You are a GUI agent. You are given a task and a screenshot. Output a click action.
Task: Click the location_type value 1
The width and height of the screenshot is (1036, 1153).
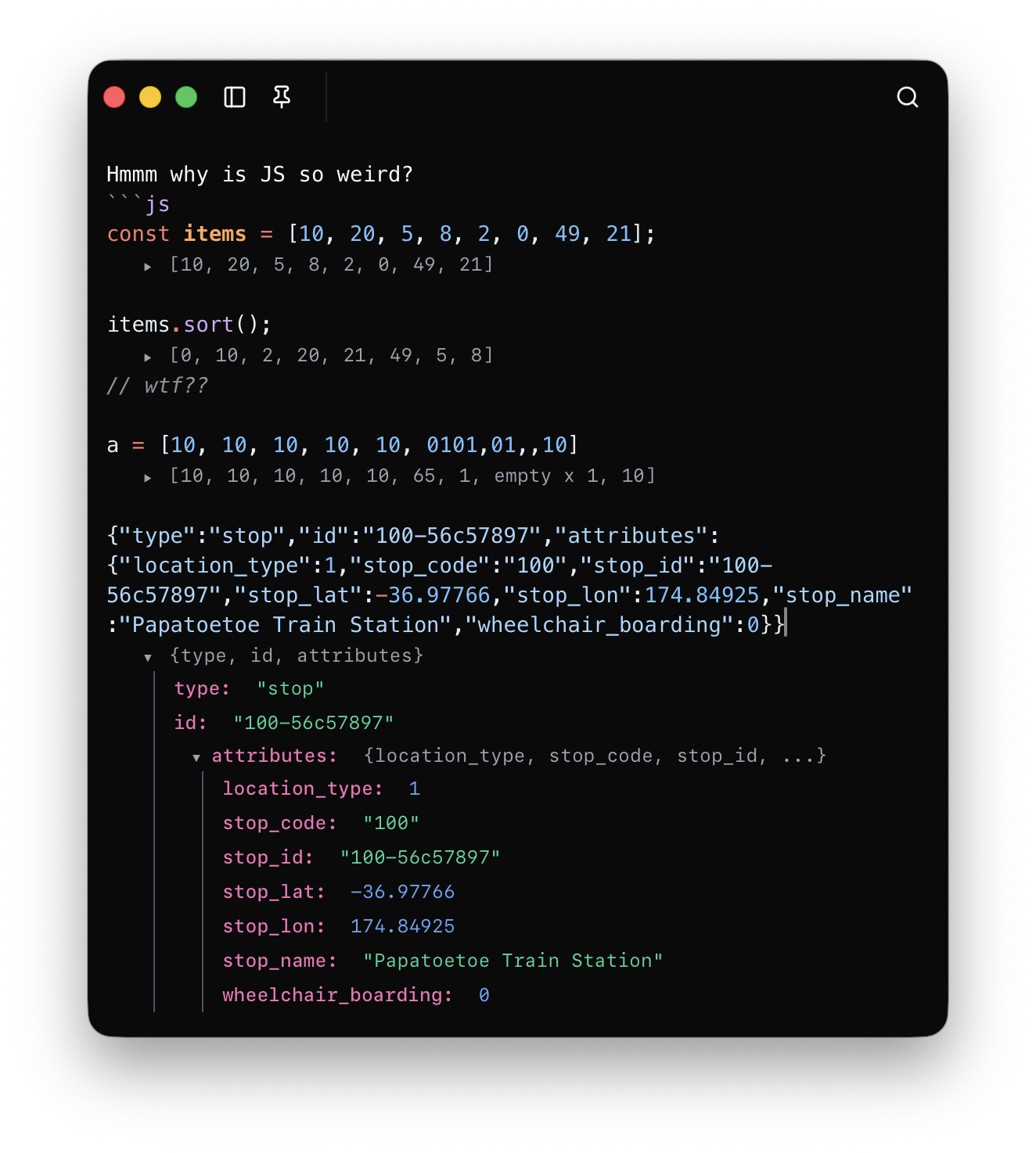415,788
